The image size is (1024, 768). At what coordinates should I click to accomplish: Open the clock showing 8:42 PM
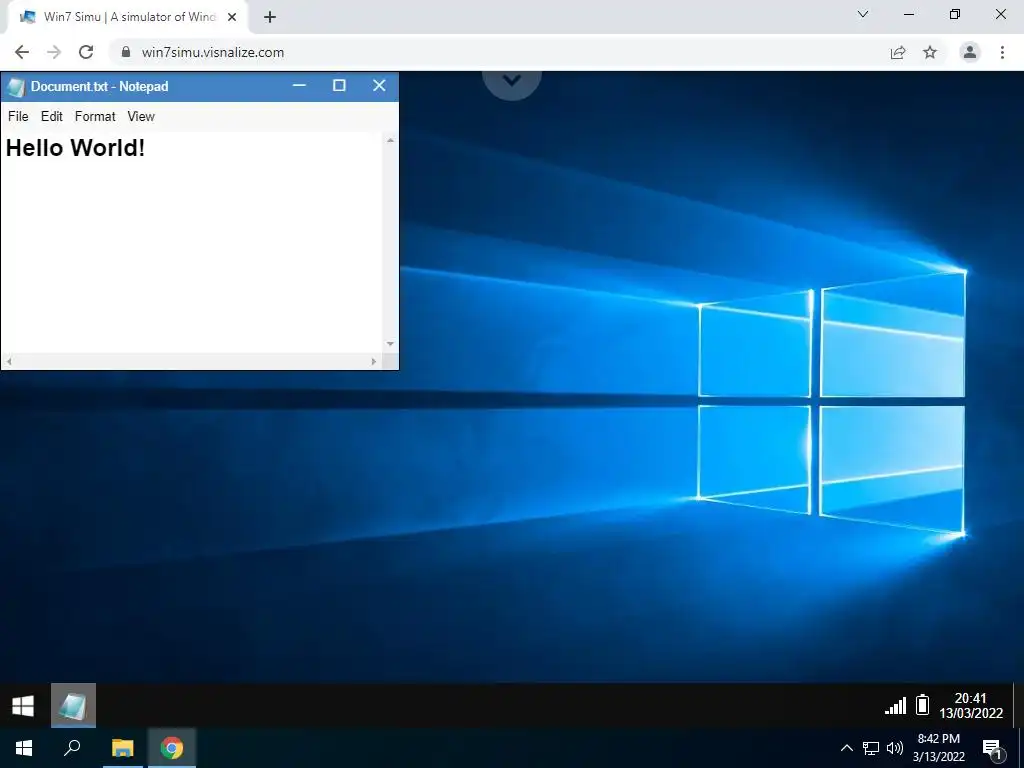pos(938,748)
